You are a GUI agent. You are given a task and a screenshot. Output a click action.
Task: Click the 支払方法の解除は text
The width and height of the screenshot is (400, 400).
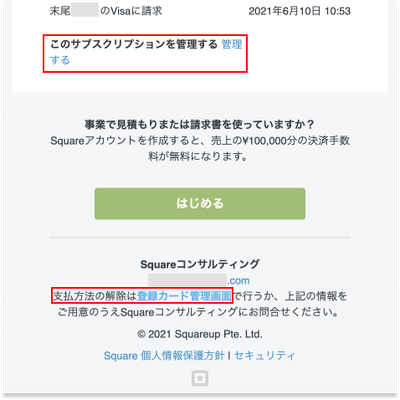(x=95, y=296)
